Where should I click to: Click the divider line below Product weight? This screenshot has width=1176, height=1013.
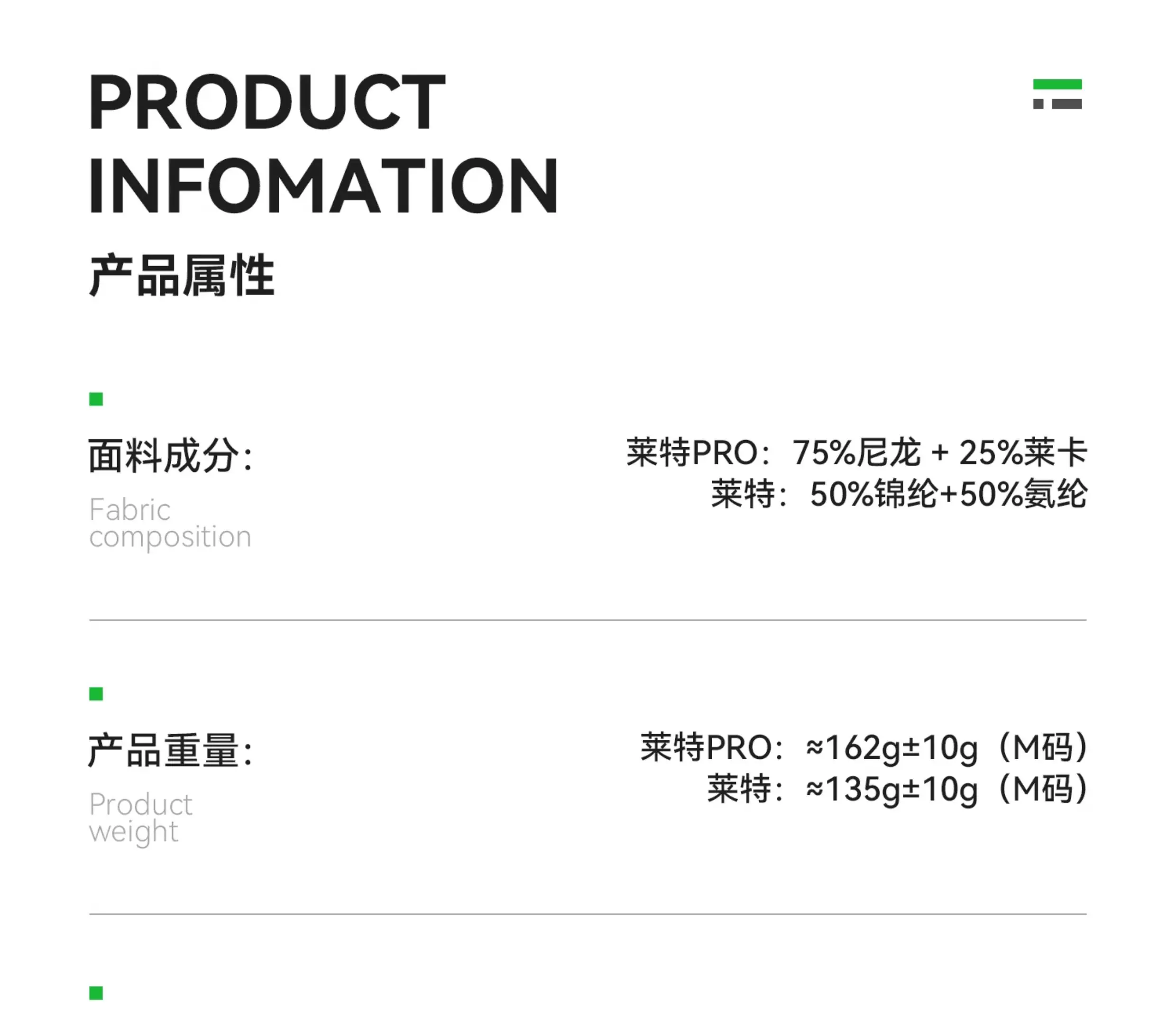588,914
